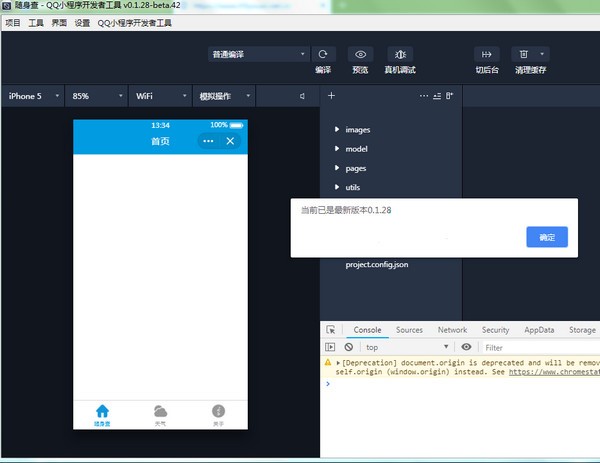Image resolution: width=600 pixels, height=463 pixels.
Task: Open the iPhone 5 device dropdown
Action: 32,96
